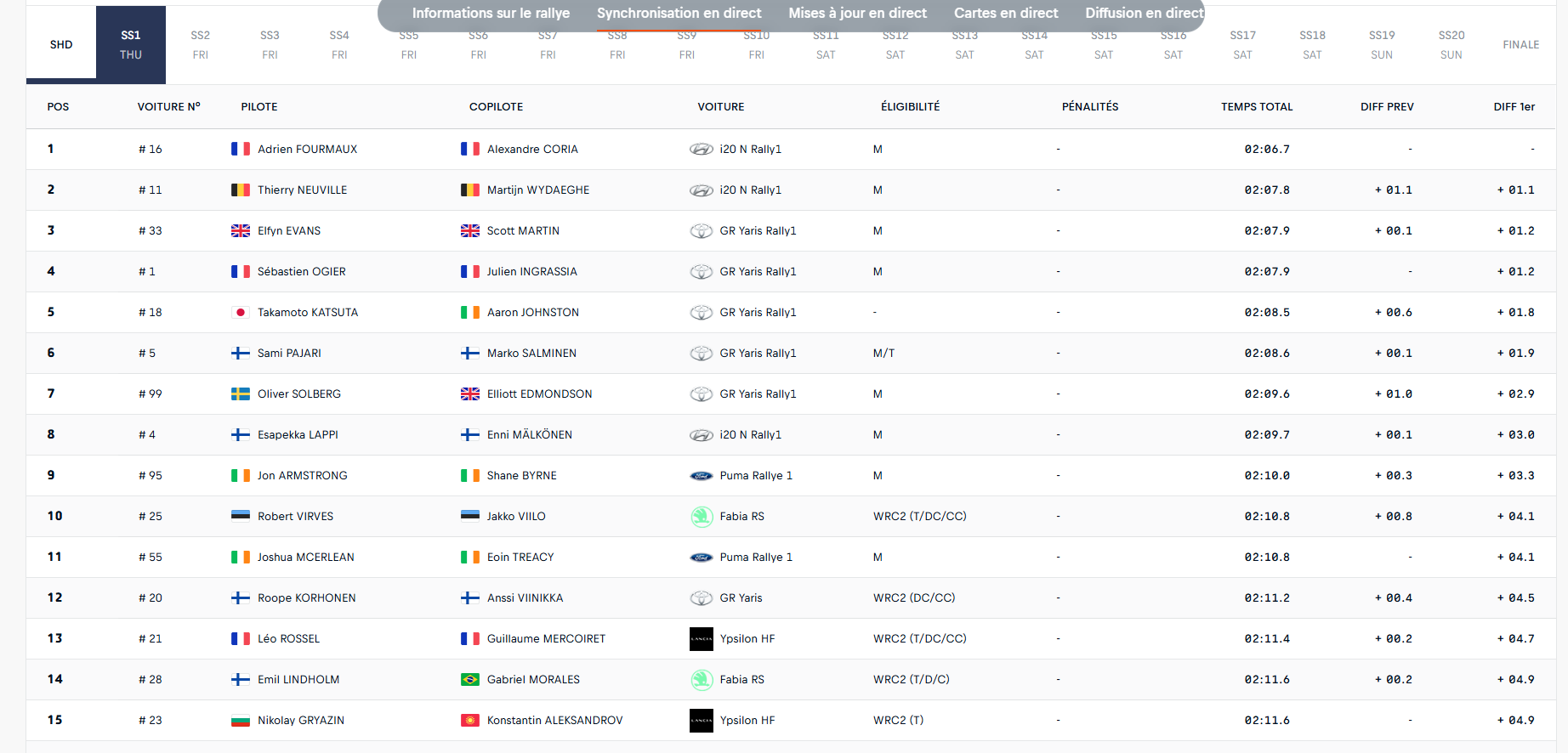Click the PILOTE column header
The image size is (1568, 753).
pyautogui.click(x=259, y=107)
